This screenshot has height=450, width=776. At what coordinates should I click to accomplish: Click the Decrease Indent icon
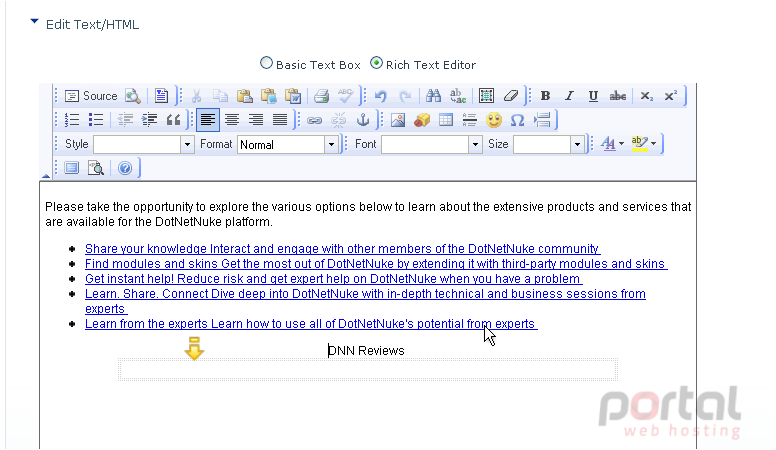point(125,120)
